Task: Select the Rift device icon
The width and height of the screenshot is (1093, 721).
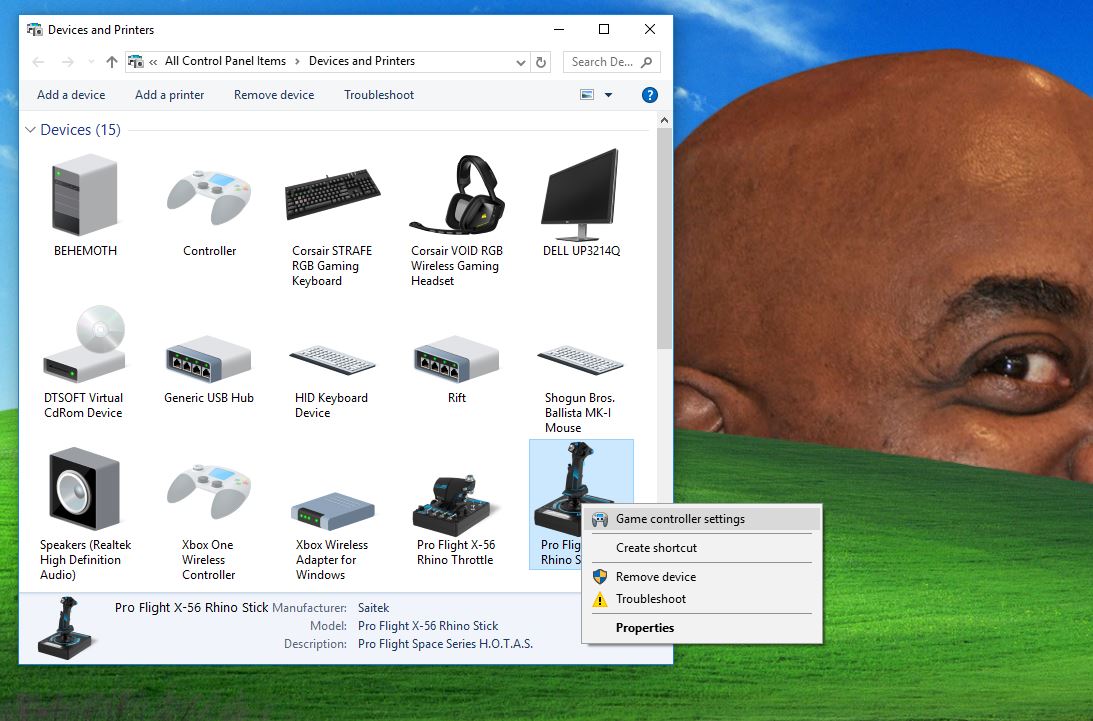Action: click(x=457, y=358)
